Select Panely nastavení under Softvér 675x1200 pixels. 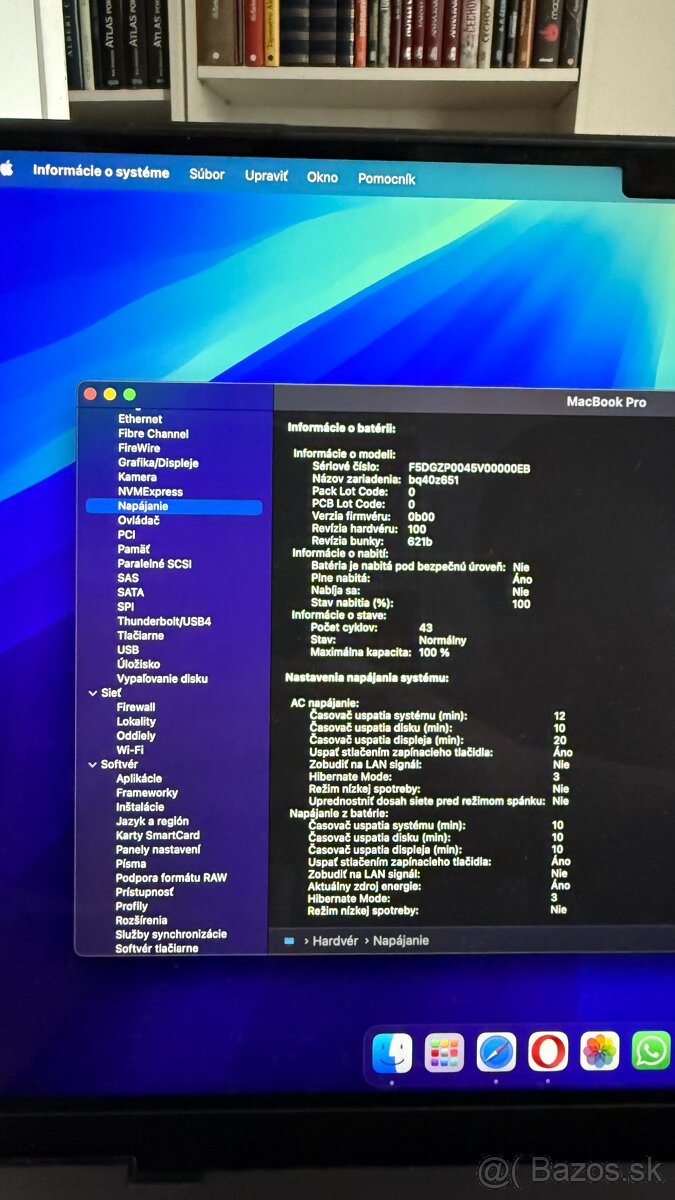(x=158, y=849)
